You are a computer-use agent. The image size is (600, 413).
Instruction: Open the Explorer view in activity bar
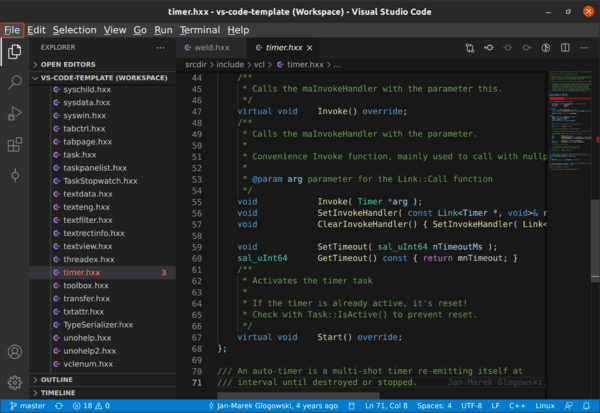15,52
